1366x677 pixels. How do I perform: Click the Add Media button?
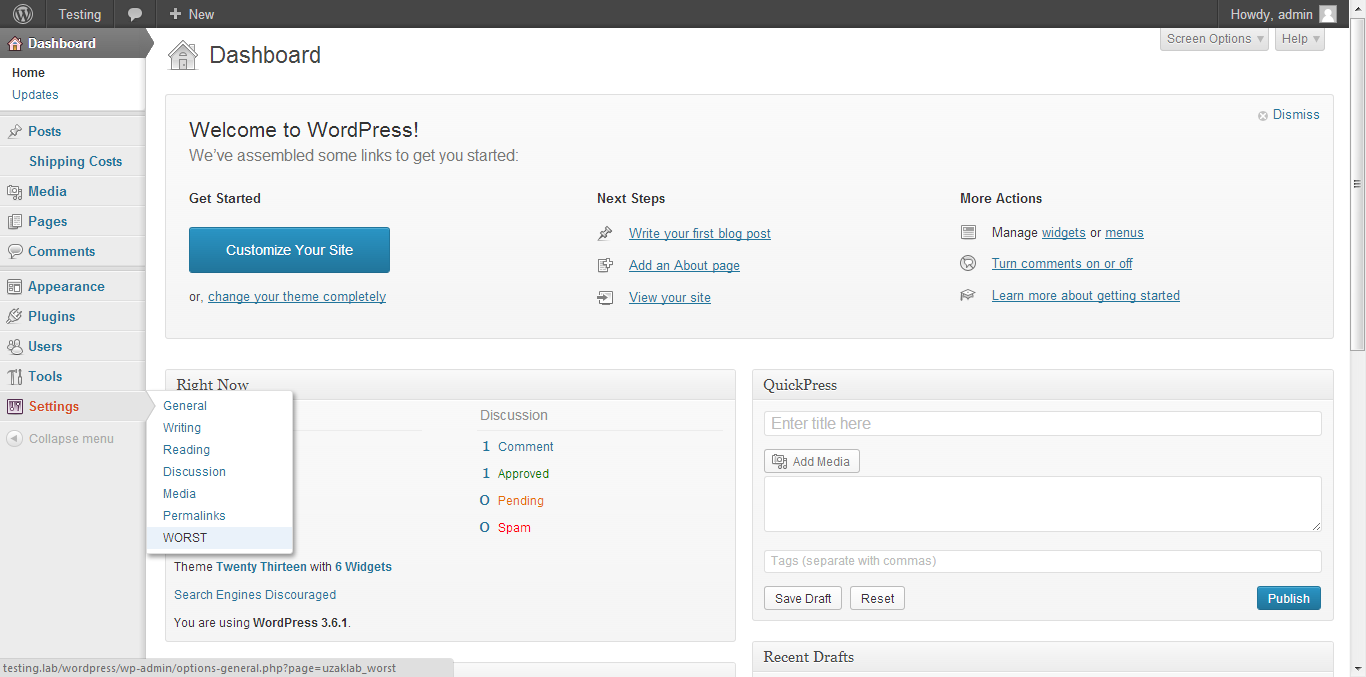tap(812, 461)
